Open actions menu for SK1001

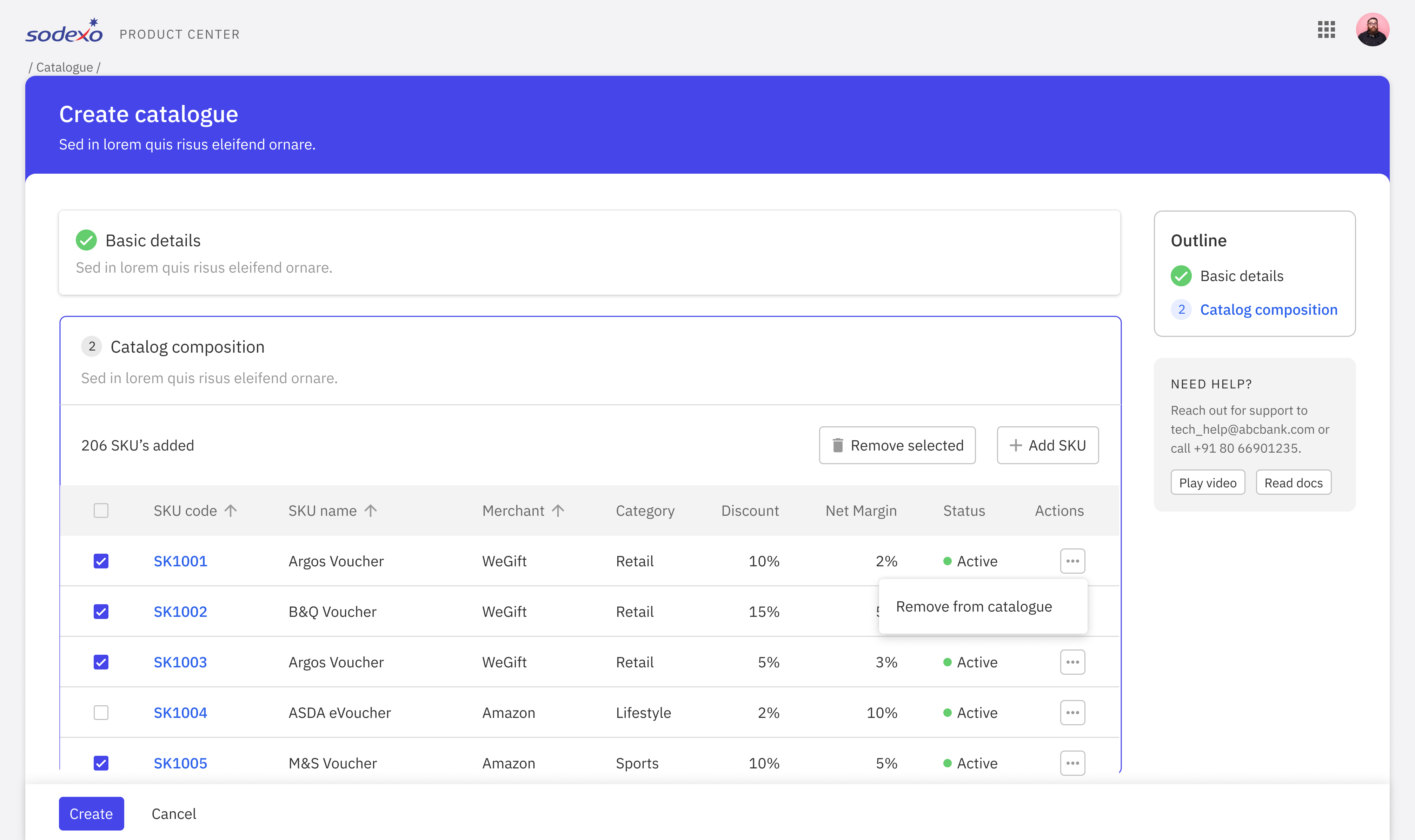1072,561
